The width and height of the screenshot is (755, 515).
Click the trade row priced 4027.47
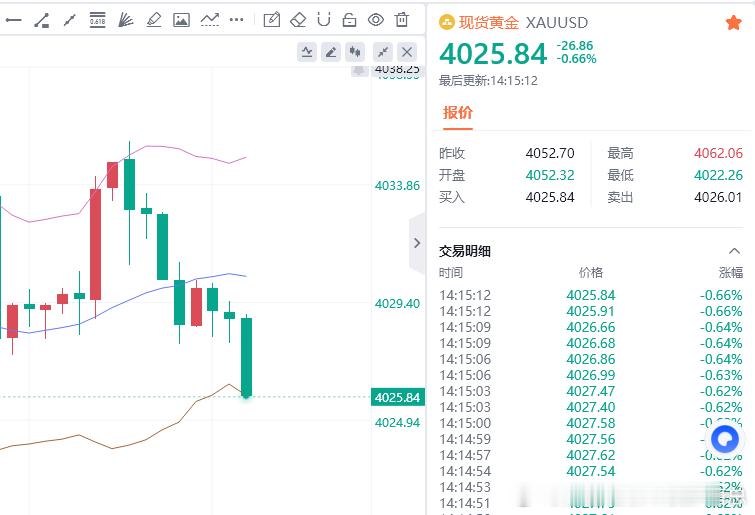tap(591, 391)
